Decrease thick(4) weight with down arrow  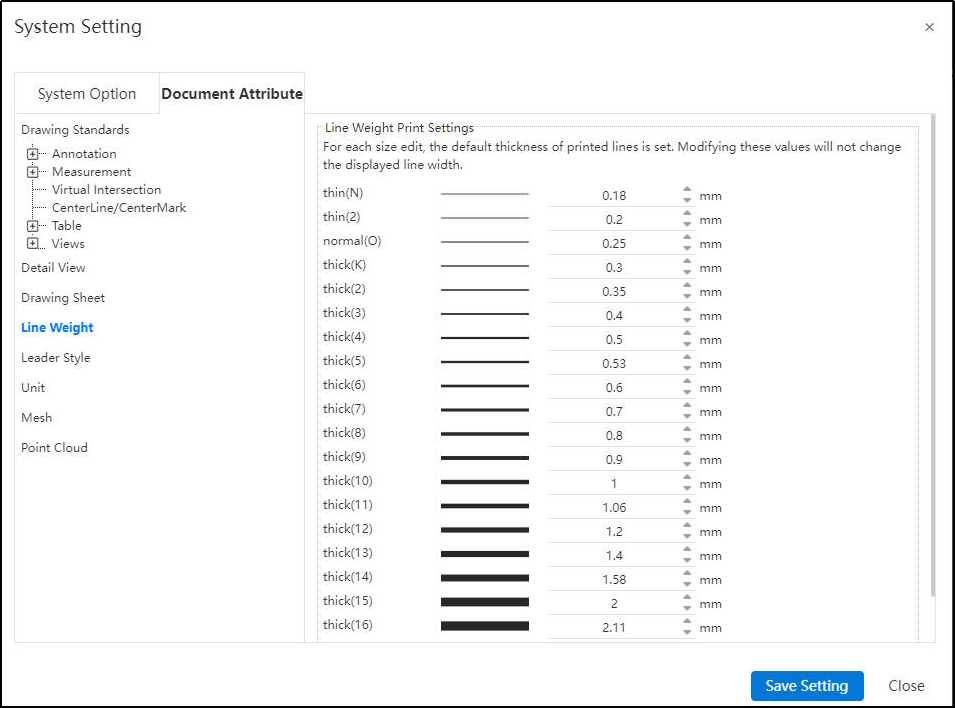pos(687,345)
